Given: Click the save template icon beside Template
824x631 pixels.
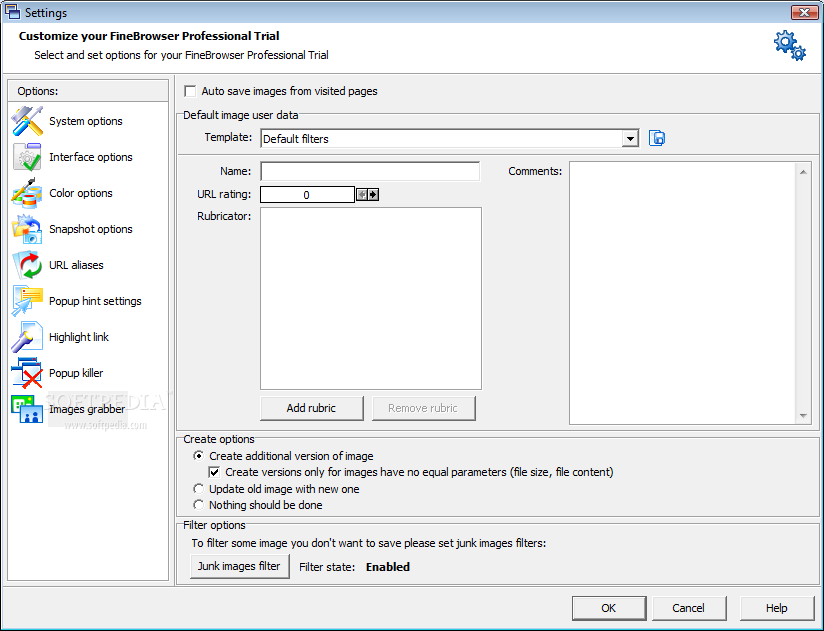Looking at the screenshot, I should point(657,138).
